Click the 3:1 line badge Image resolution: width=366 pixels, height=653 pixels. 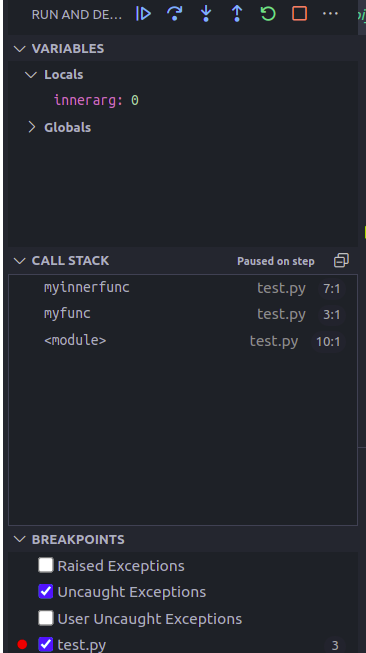[x=332, y=315]
